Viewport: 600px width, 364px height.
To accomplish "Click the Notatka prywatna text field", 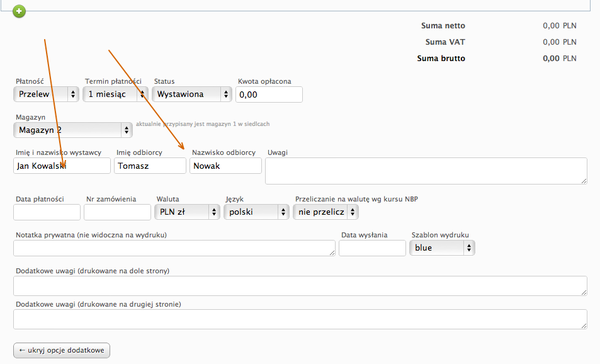I will [174, 248].
